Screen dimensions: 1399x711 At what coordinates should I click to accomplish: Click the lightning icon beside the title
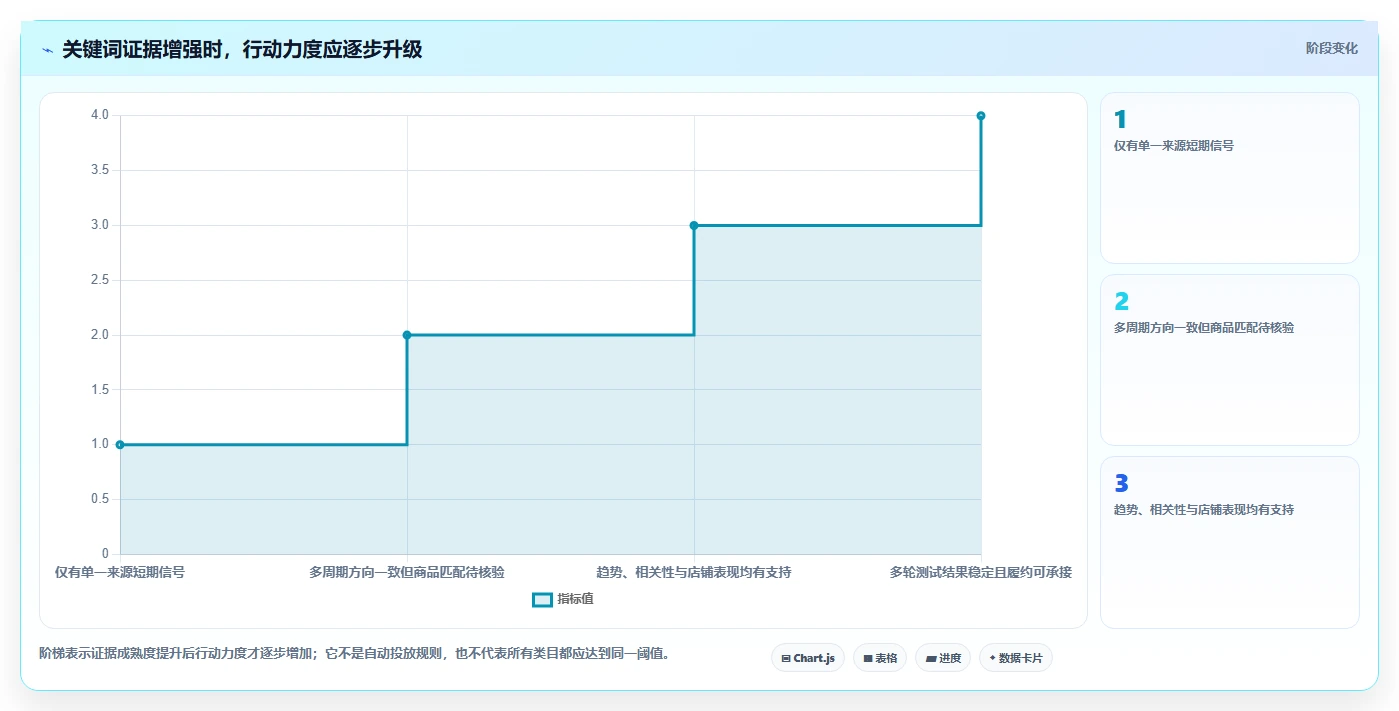(47, 50)
